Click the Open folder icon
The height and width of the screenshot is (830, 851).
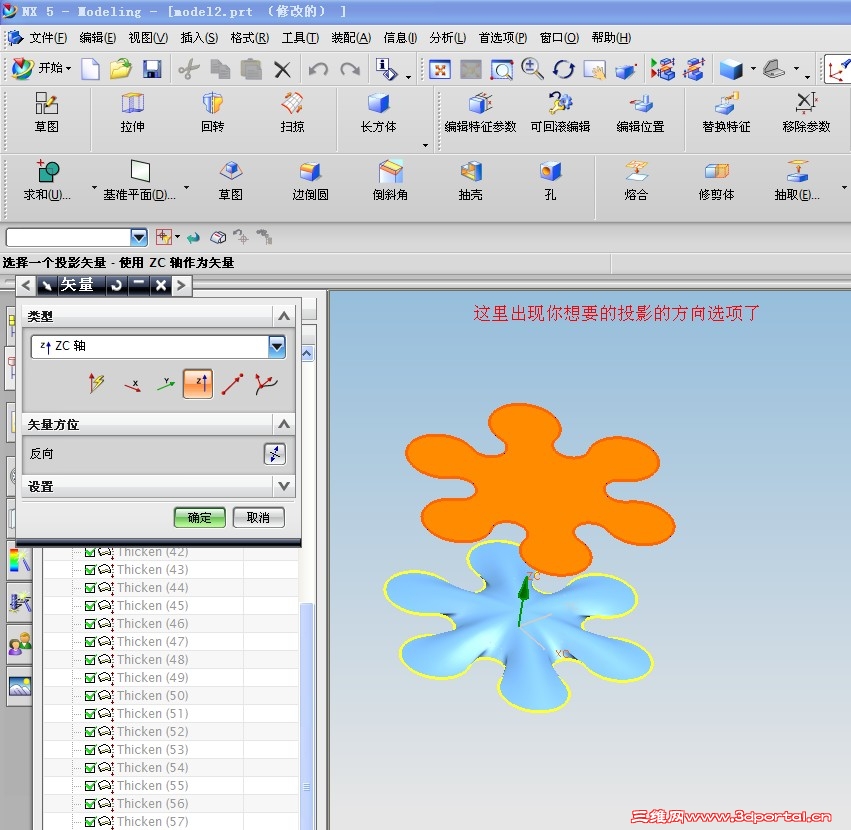[x=120, y=69]
